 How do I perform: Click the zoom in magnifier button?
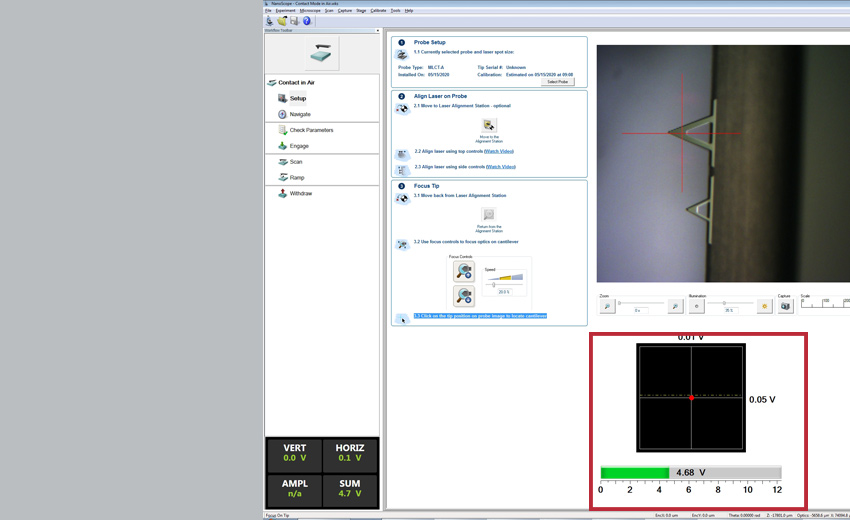coord(676,307)
